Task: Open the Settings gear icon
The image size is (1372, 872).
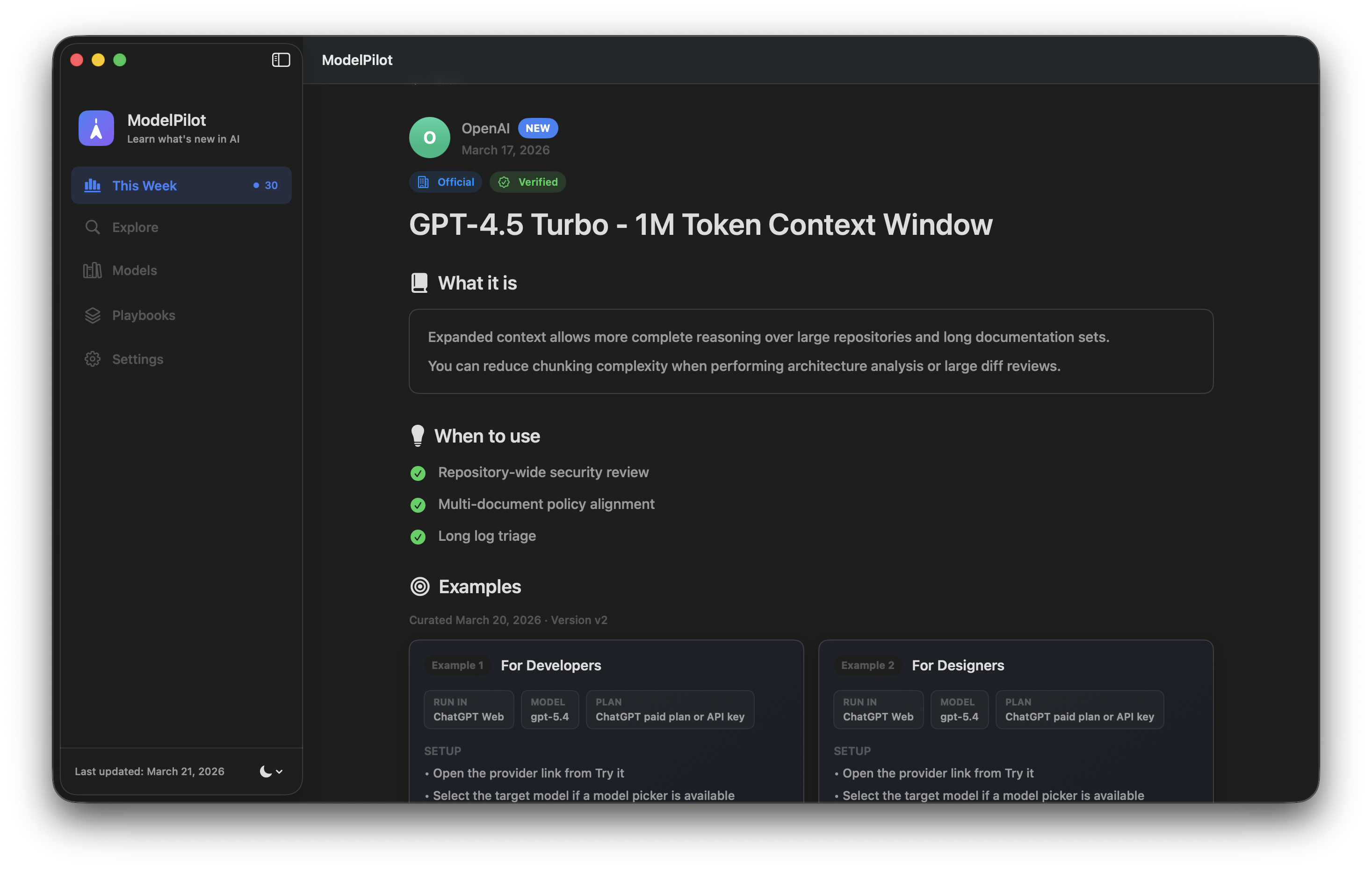Action: 92,358
